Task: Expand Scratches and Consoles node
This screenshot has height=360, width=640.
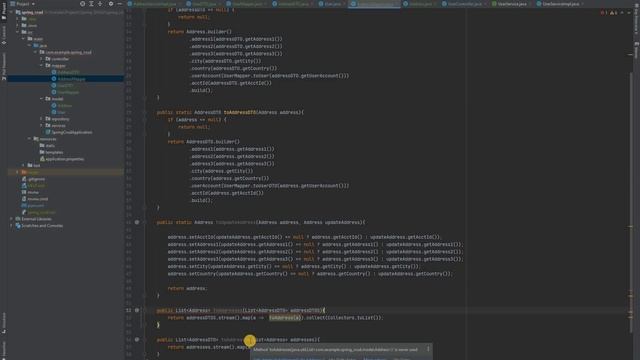Action: [x=11, y=225]
